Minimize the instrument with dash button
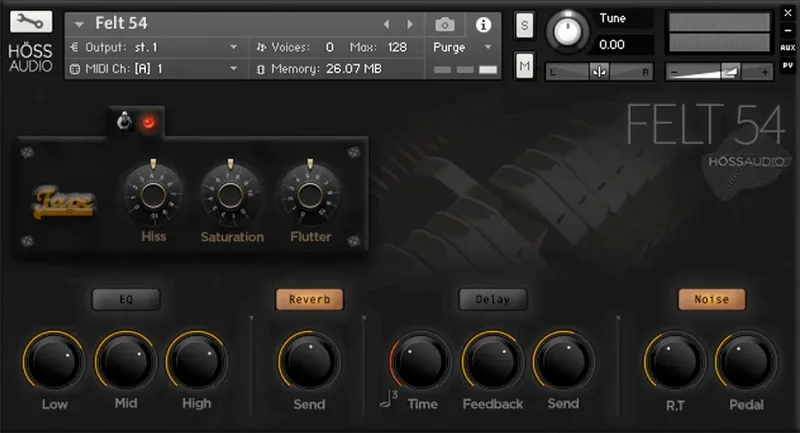 (788, 31)
